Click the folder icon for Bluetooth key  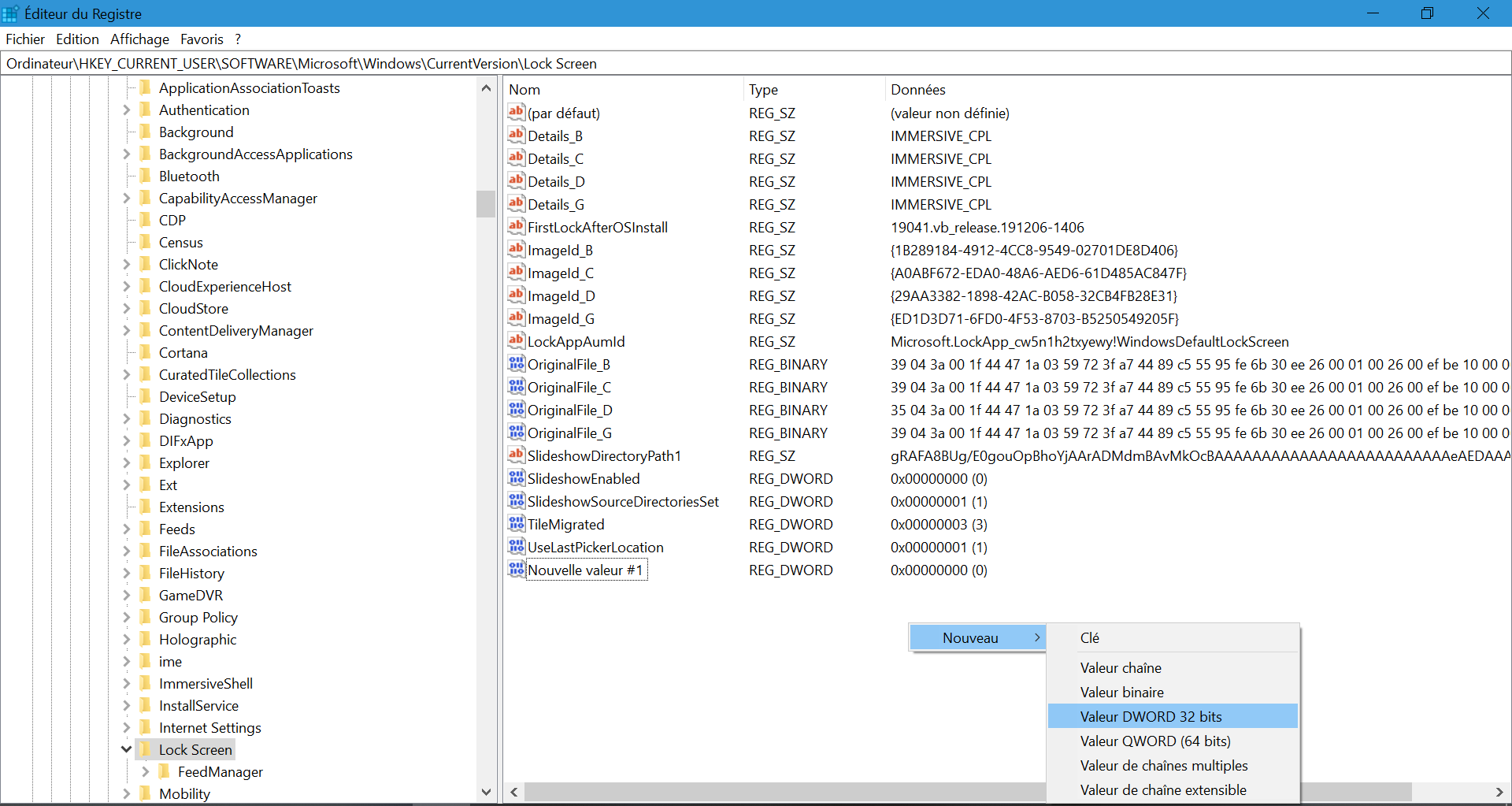(x=145, y=176)
